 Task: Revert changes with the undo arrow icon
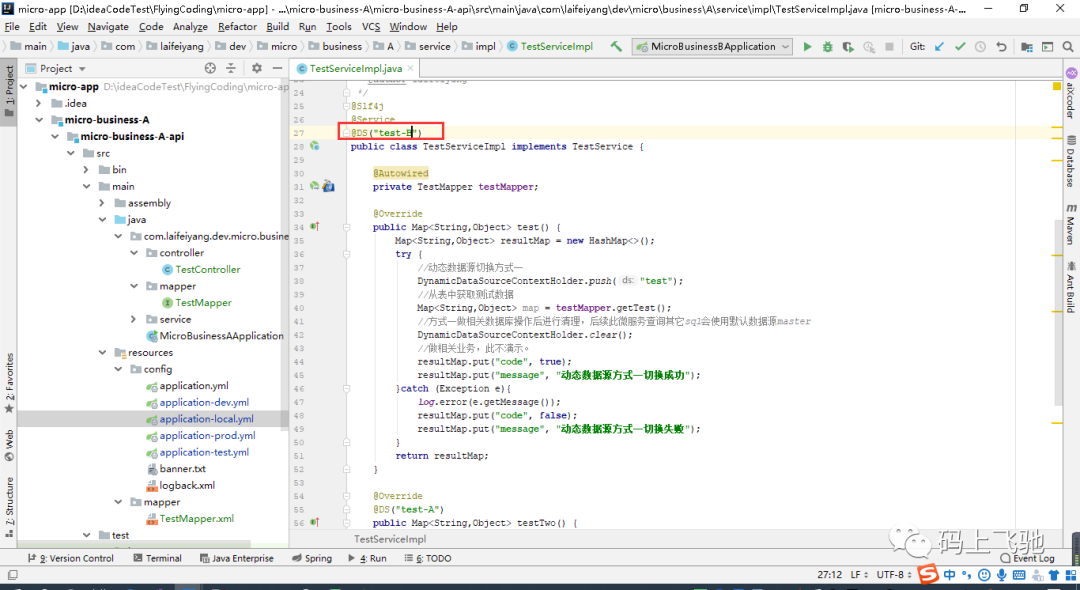coord(1001,47)
